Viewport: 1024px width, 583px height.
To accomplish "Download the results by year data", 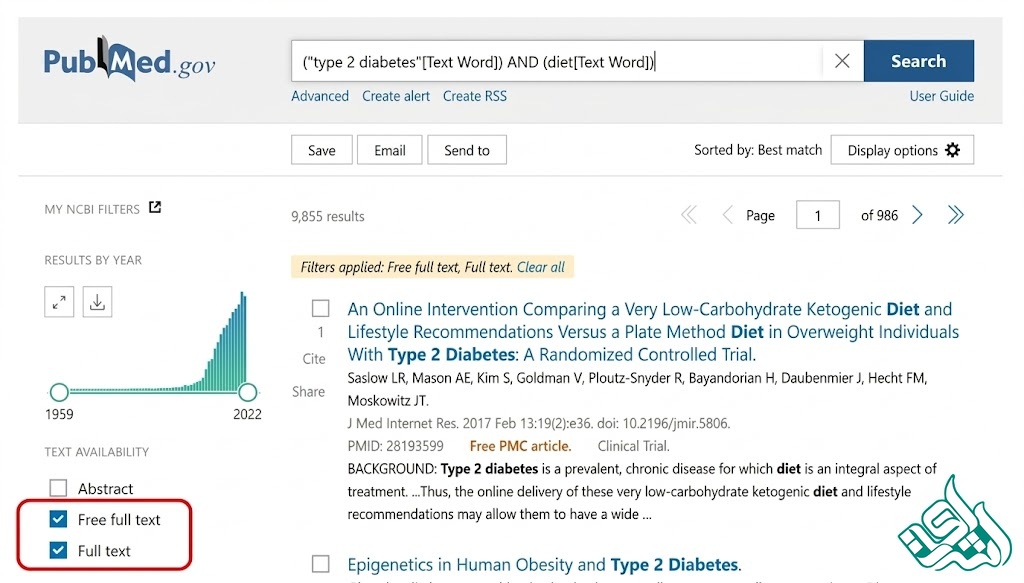I will tap(97, 302).
